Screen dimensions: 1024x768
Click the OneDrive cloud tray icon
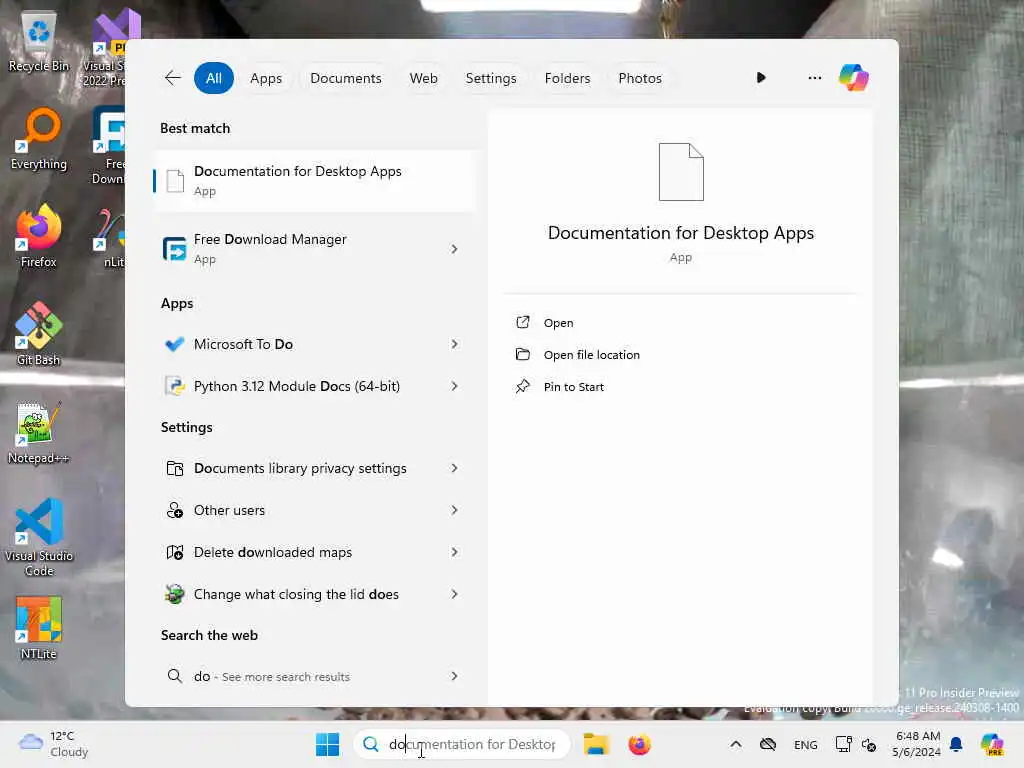(x=768, y=744)
